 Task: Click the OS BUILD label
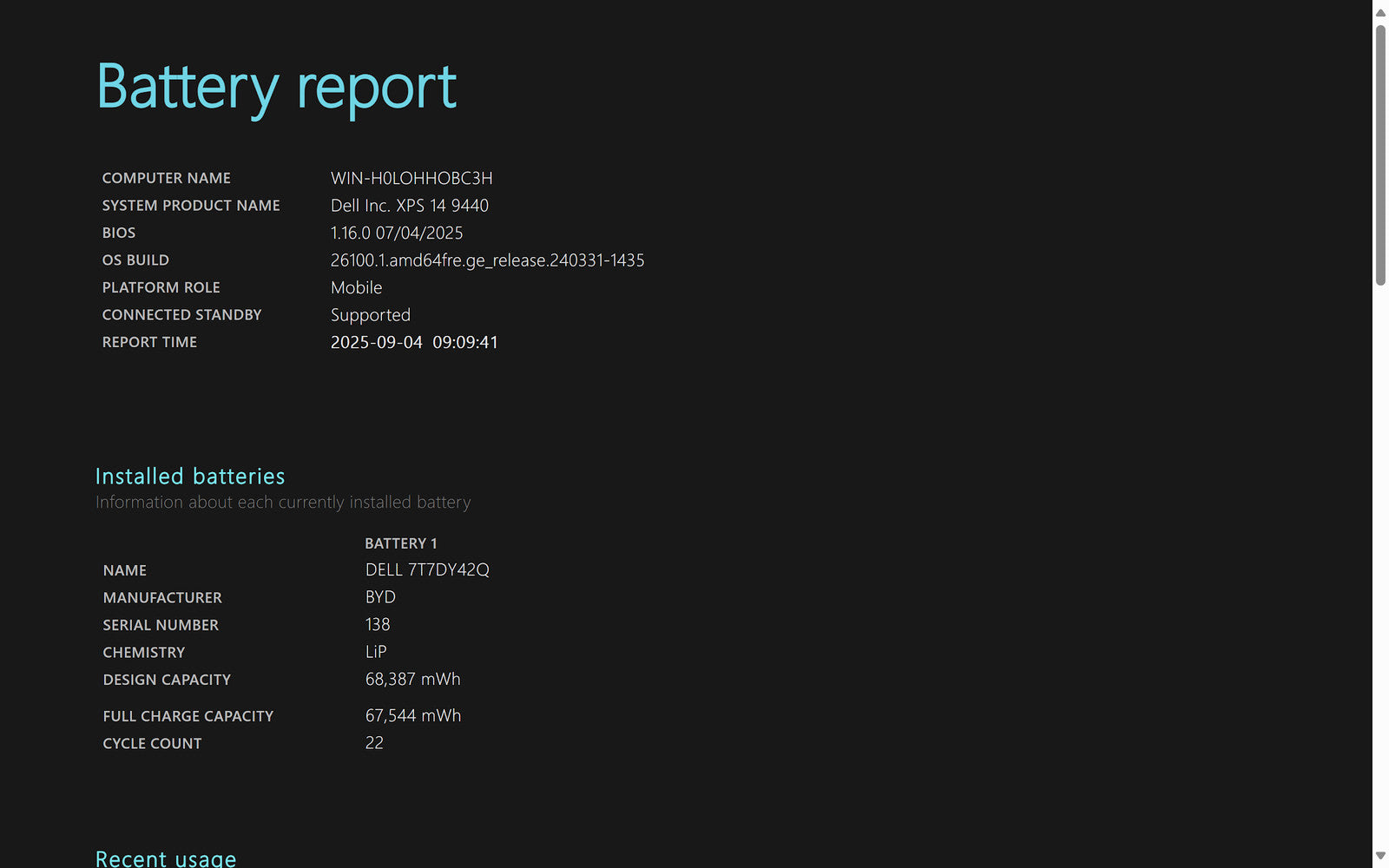tap(135, 260)
